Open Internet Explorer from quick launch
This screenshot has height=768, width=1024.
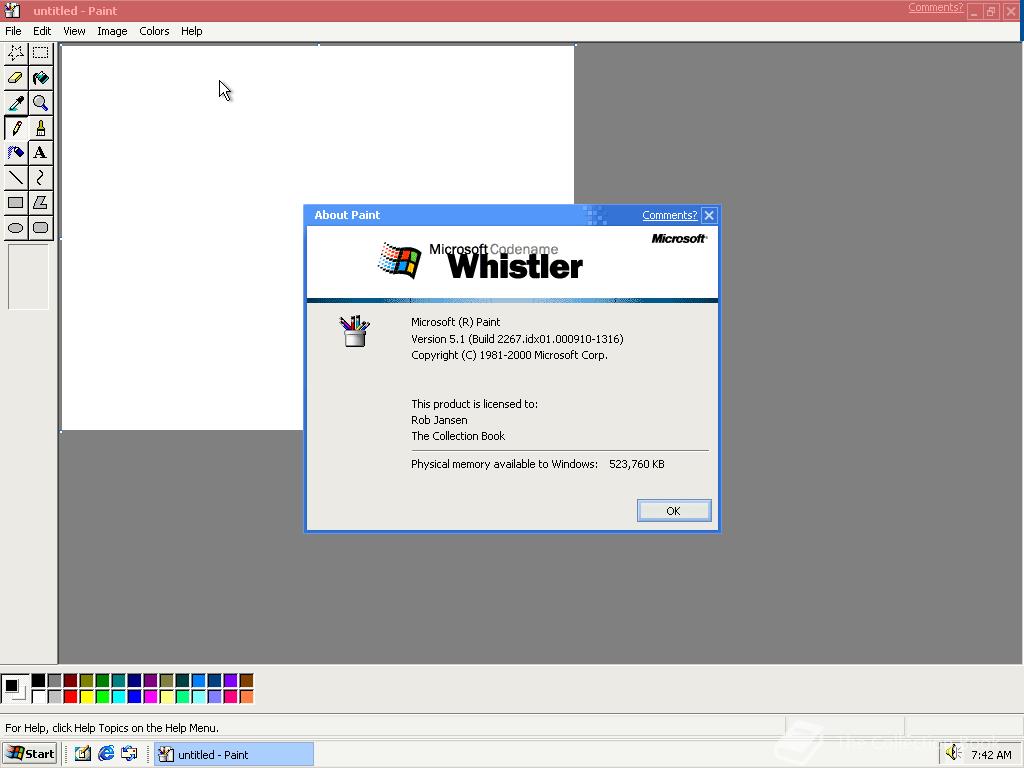pos(106,754)
